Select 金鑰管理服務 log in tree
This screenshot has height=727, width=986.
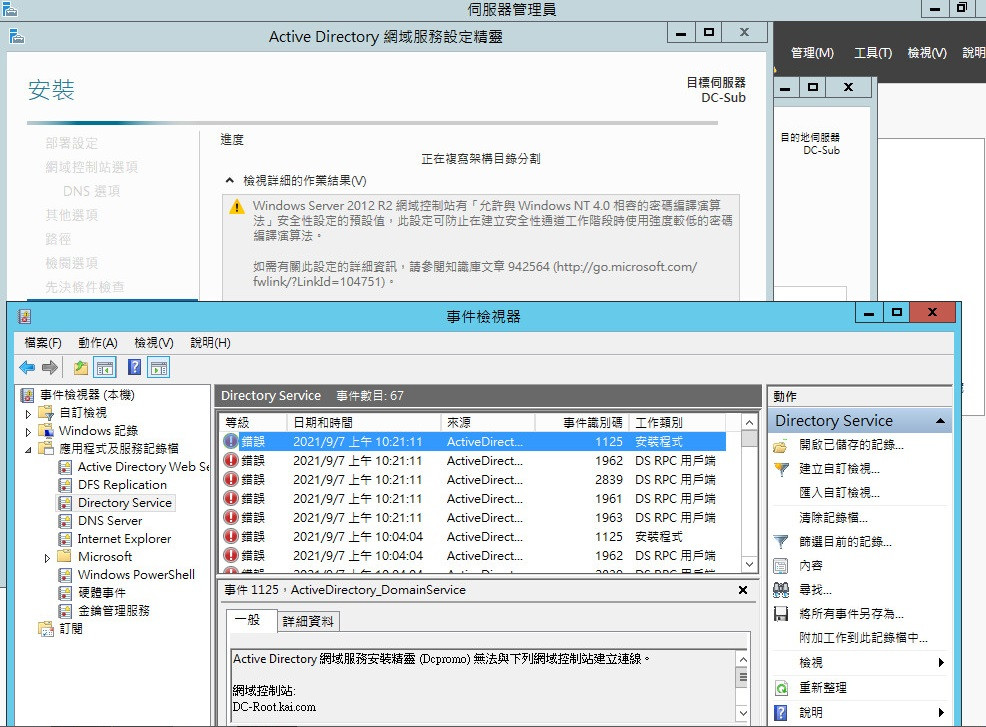[113, 611]
